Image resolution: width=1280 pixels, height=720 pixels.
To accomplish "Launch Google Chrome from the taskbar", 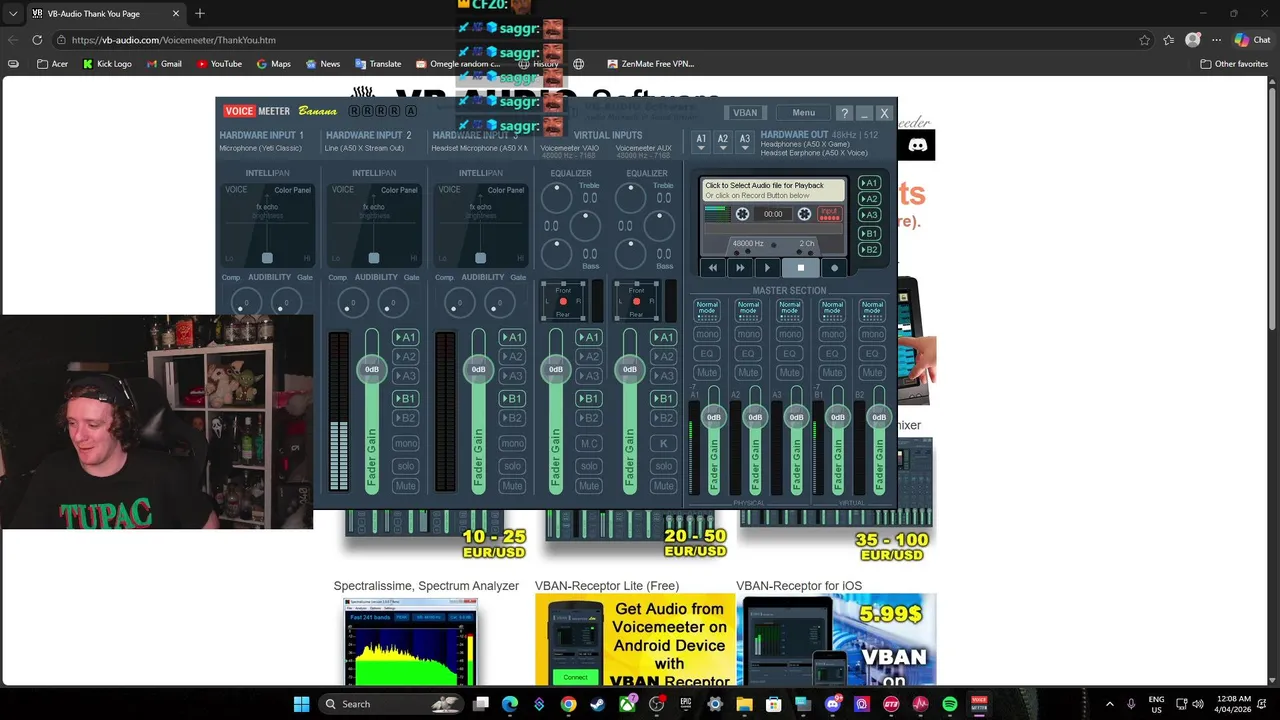I will click(x=568, y=704).
